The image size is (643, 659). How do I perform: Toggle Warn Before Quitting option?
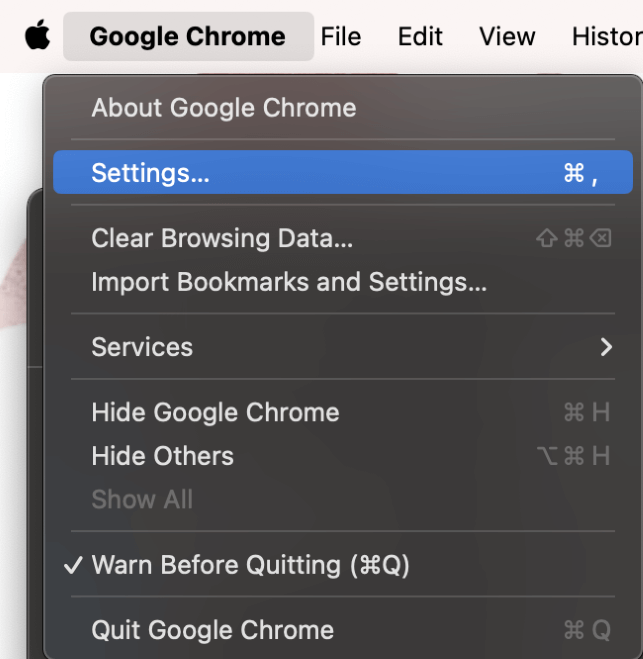[250, 565]
